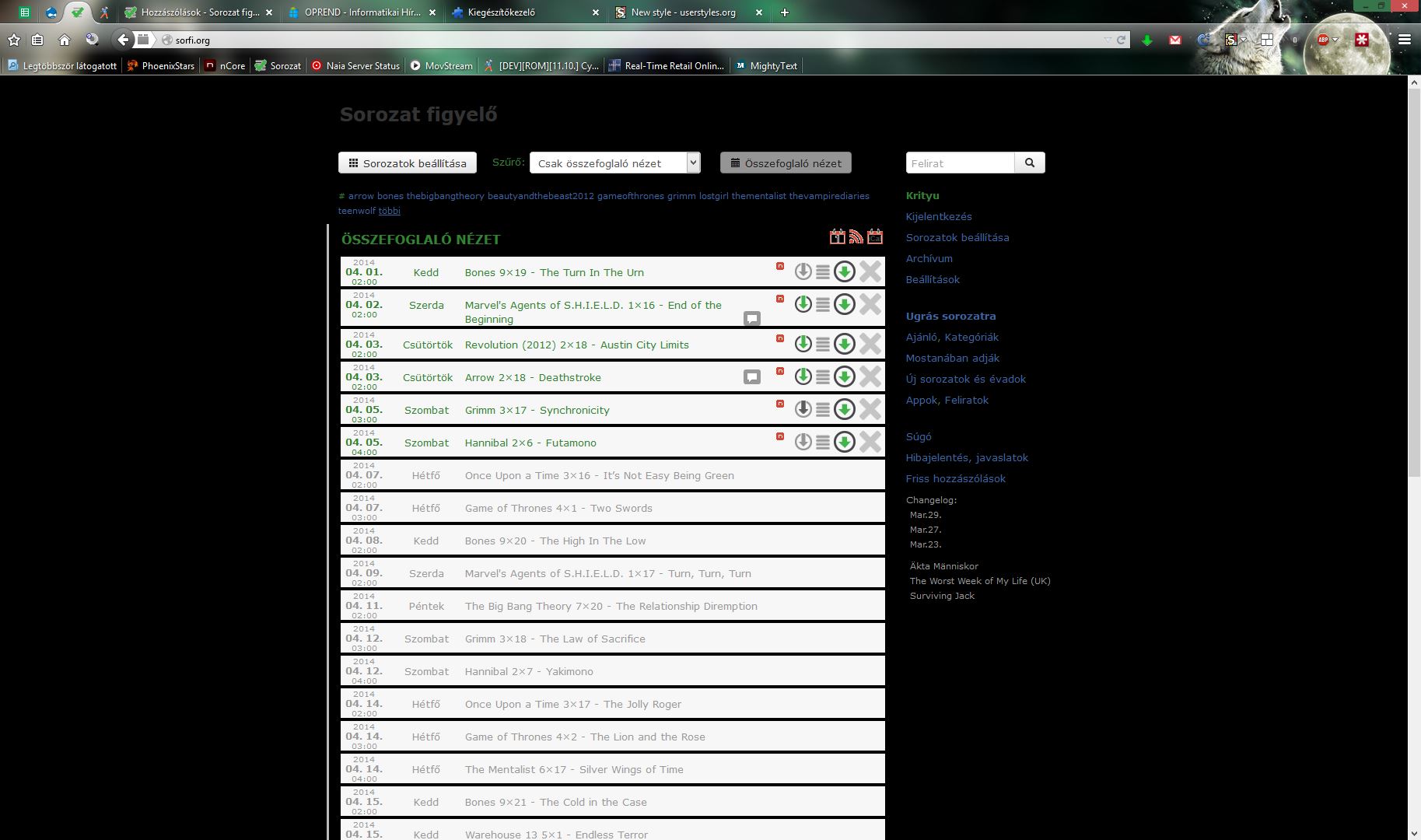Click the red nCore badge for Bones 9×19
This screenshot has height=840, width=1421.
(x=779, y=266)
